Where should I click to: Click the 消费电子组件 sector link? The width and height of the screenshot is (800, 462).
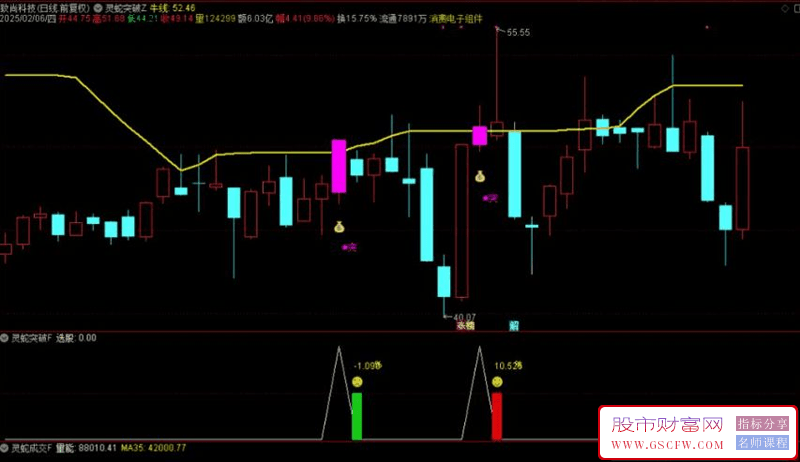pos(456,19)
